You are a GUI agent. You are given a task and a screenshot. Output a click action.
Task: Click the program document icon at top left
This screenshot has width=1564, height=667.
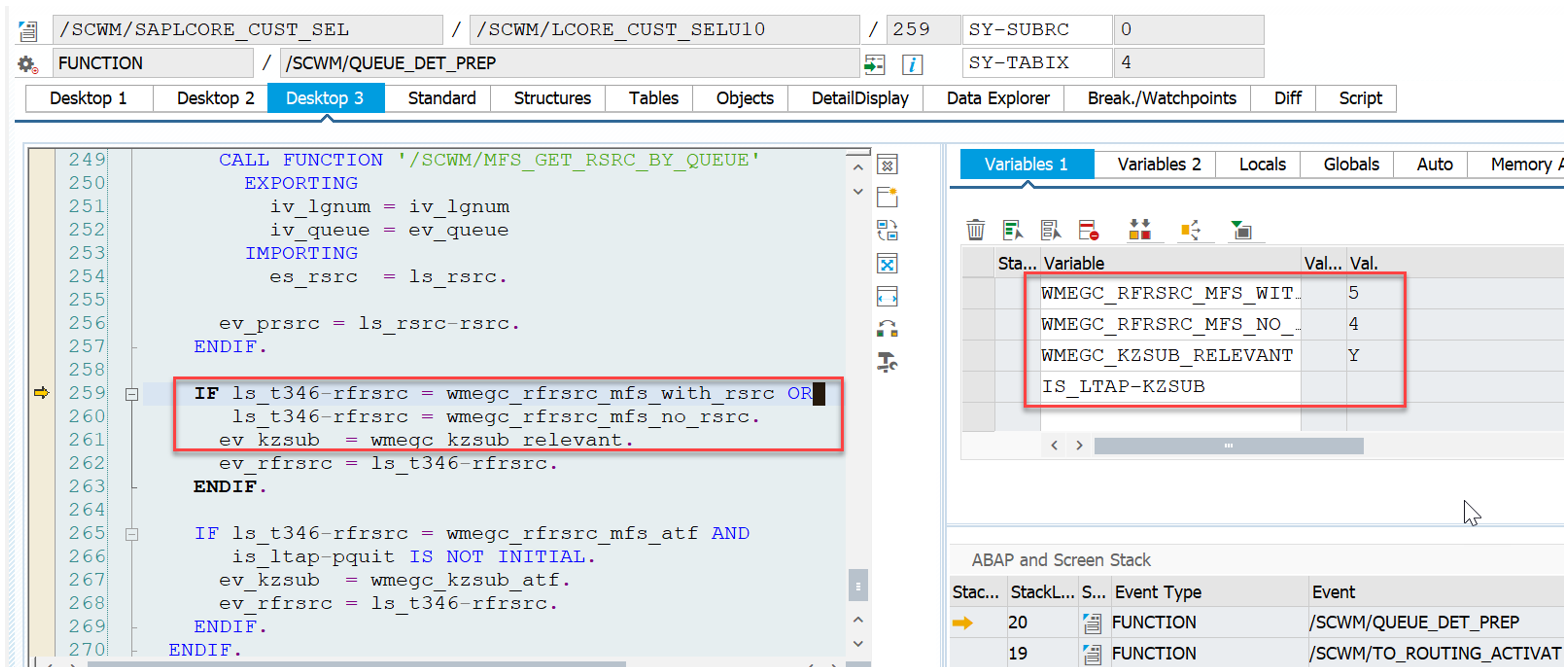pos(28,30)
